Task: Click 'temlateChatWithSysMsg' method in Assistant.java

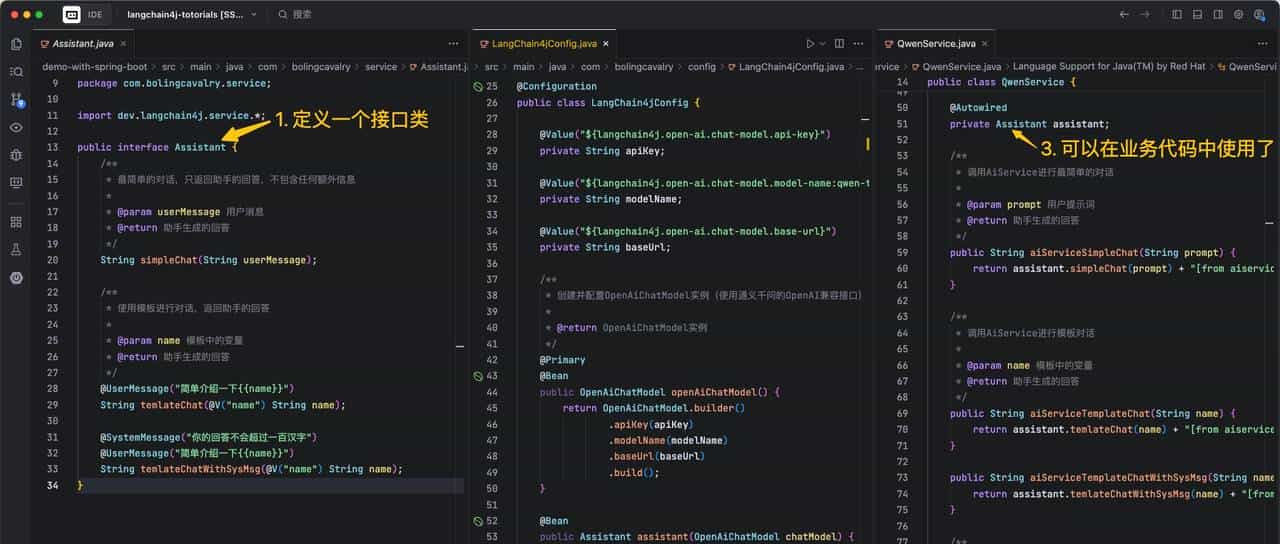Action: coord(200,469)
